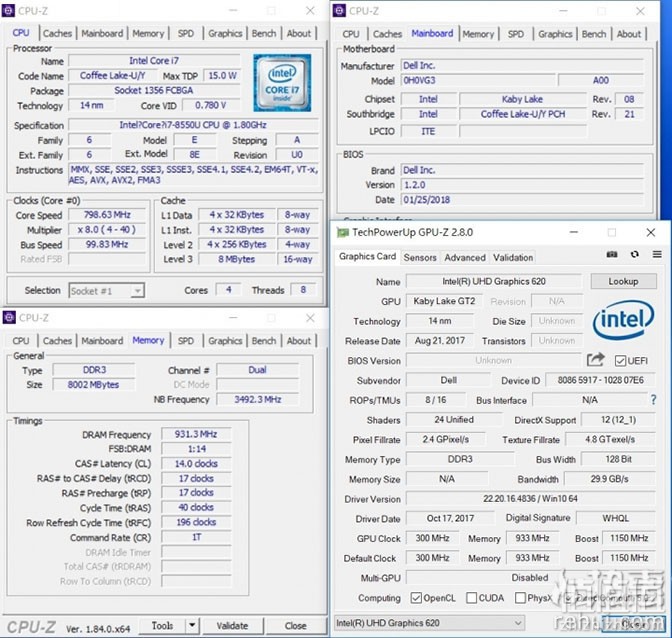Viewport: 672px width, 638px height.
Task: Open Bench tab in CPU-Z Processor window
Action: coord(264,33)
